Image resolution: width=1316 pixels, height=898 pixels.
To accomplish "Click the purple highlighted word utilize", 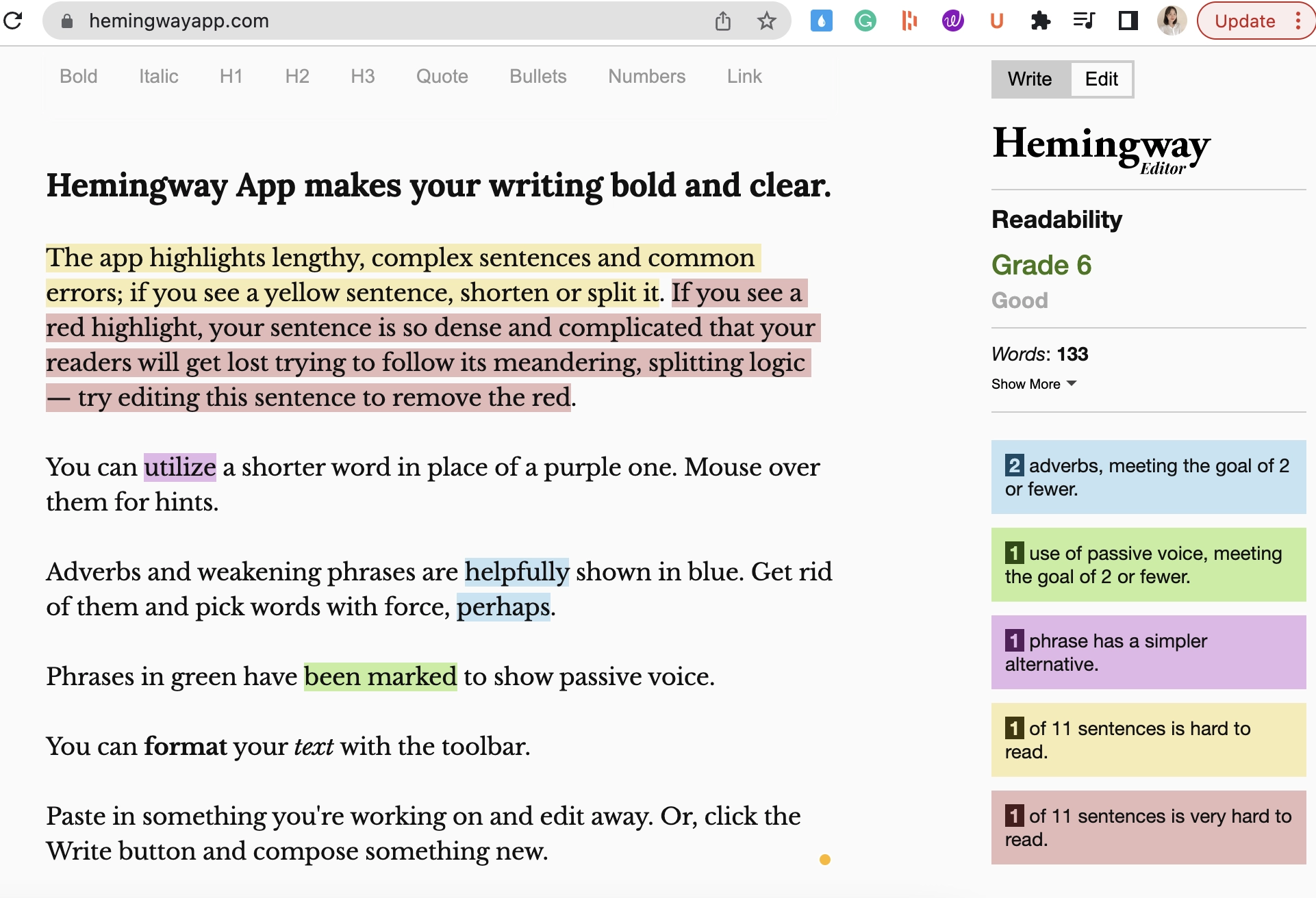I will [180, 467].
